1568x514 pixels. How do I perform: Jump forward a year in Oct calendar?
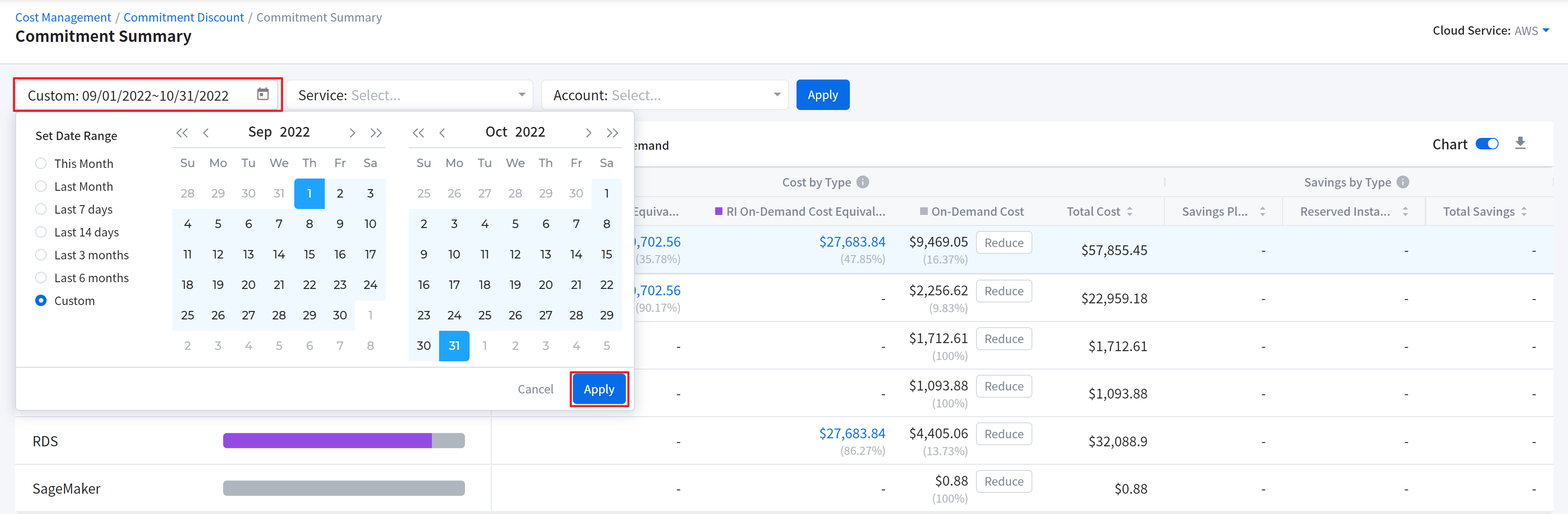[612, 132]
